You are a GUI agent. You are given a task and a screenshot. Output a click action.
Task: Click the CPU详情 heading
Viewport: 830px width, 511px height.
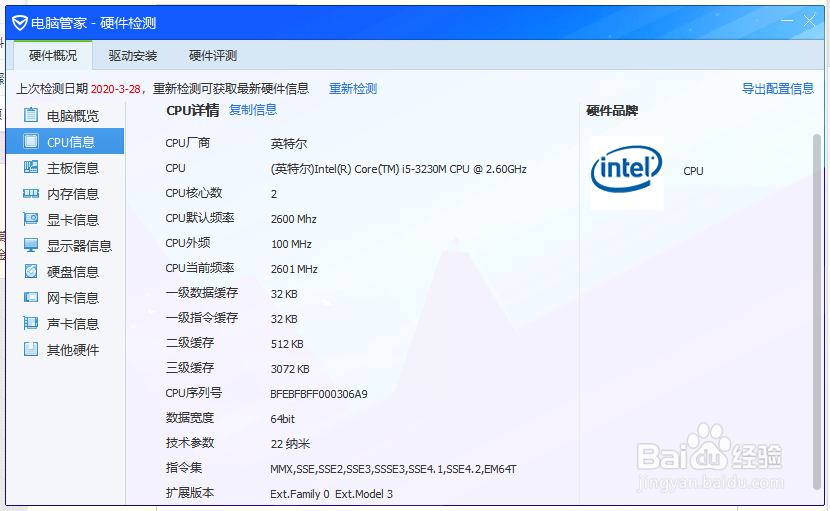pos(193,110)
